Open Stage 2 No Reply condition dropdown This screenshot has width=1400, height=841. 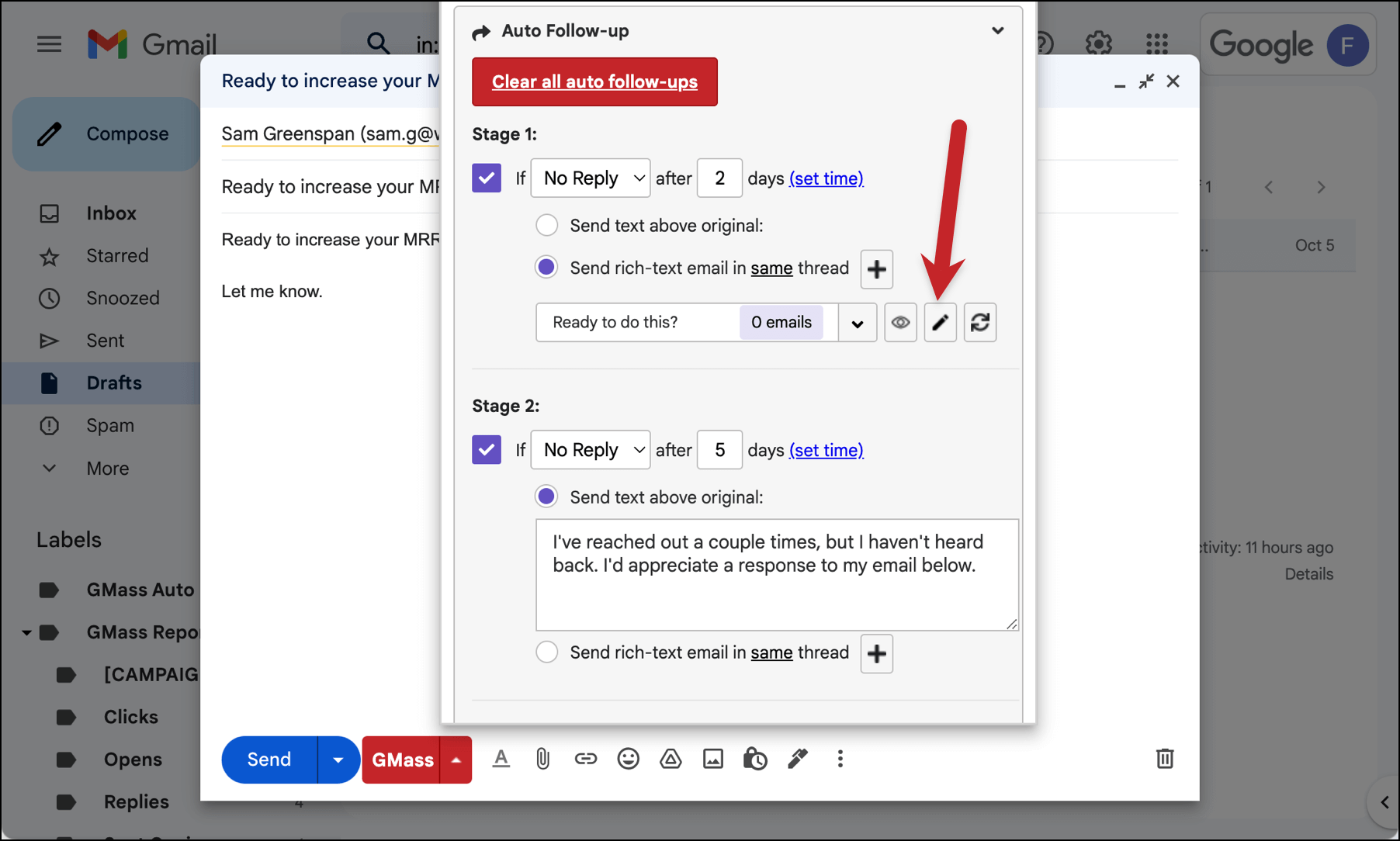coord(591,450)
